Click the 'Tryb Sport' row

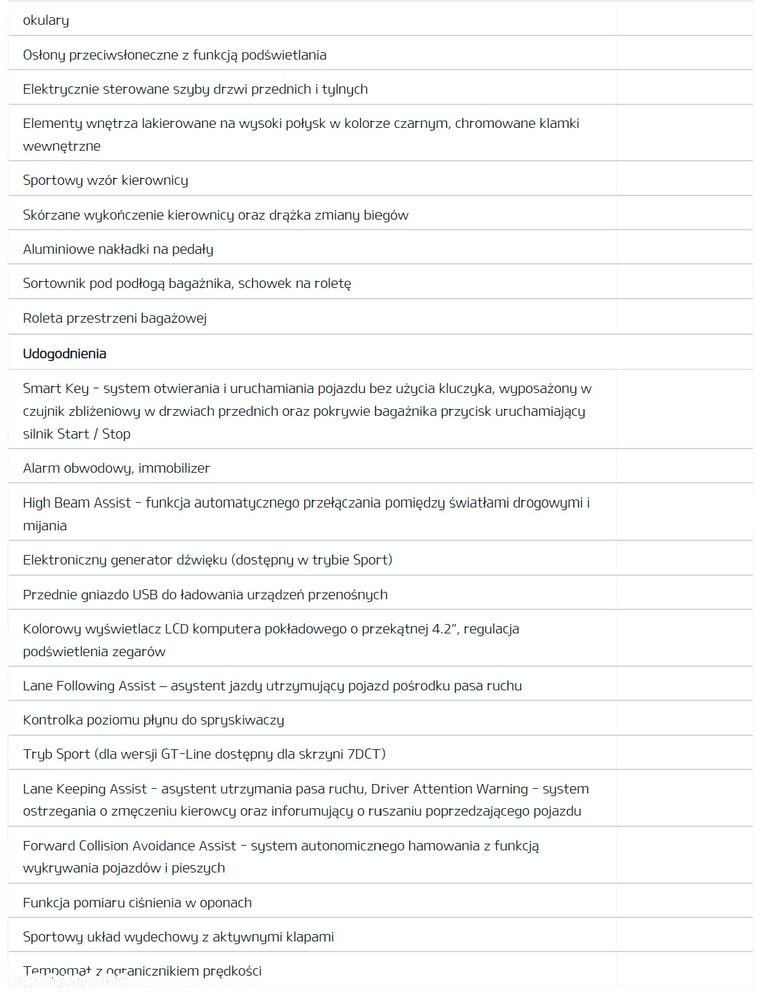[x=204, y=753]
